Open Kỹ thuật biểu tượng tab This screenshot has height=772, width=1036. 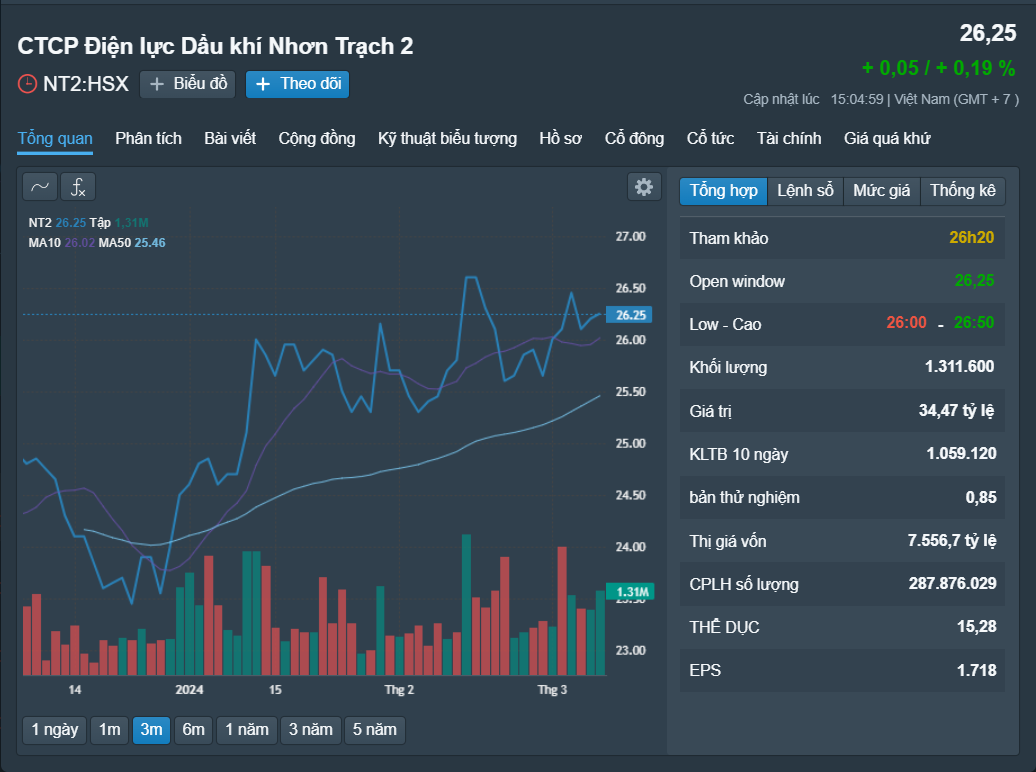pyautogui.click(x=447, y=139)
